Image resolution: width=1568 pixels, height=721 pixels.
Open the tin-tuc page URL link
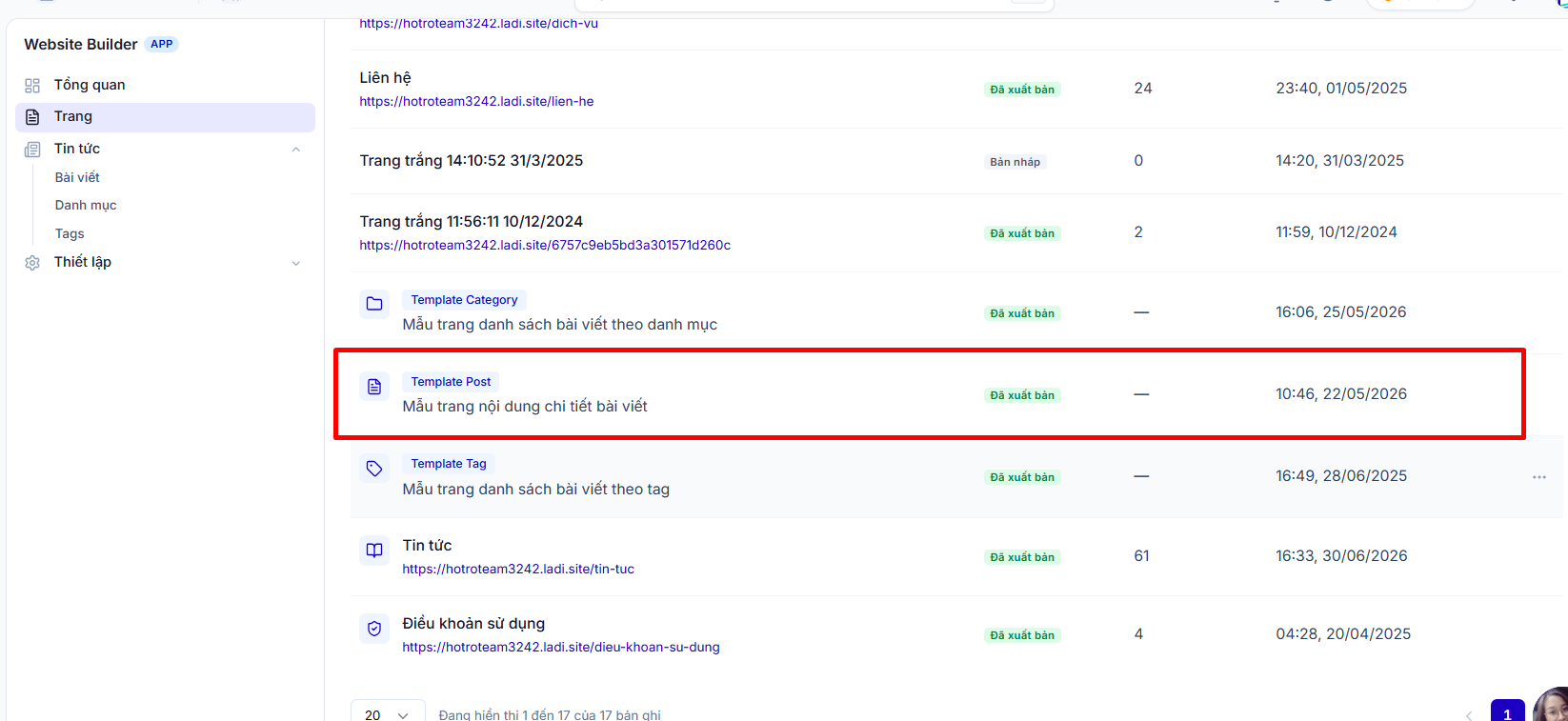pyautogui.click(x=518, y=569)
